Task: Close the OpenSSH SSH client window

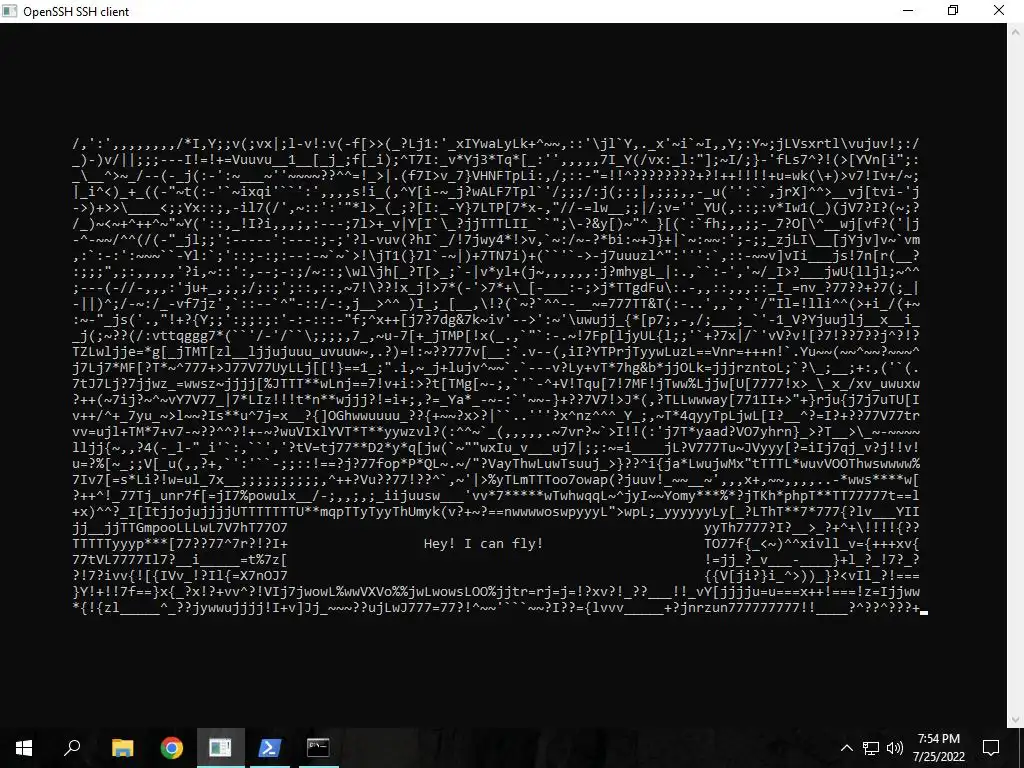Action: [999, 11]
